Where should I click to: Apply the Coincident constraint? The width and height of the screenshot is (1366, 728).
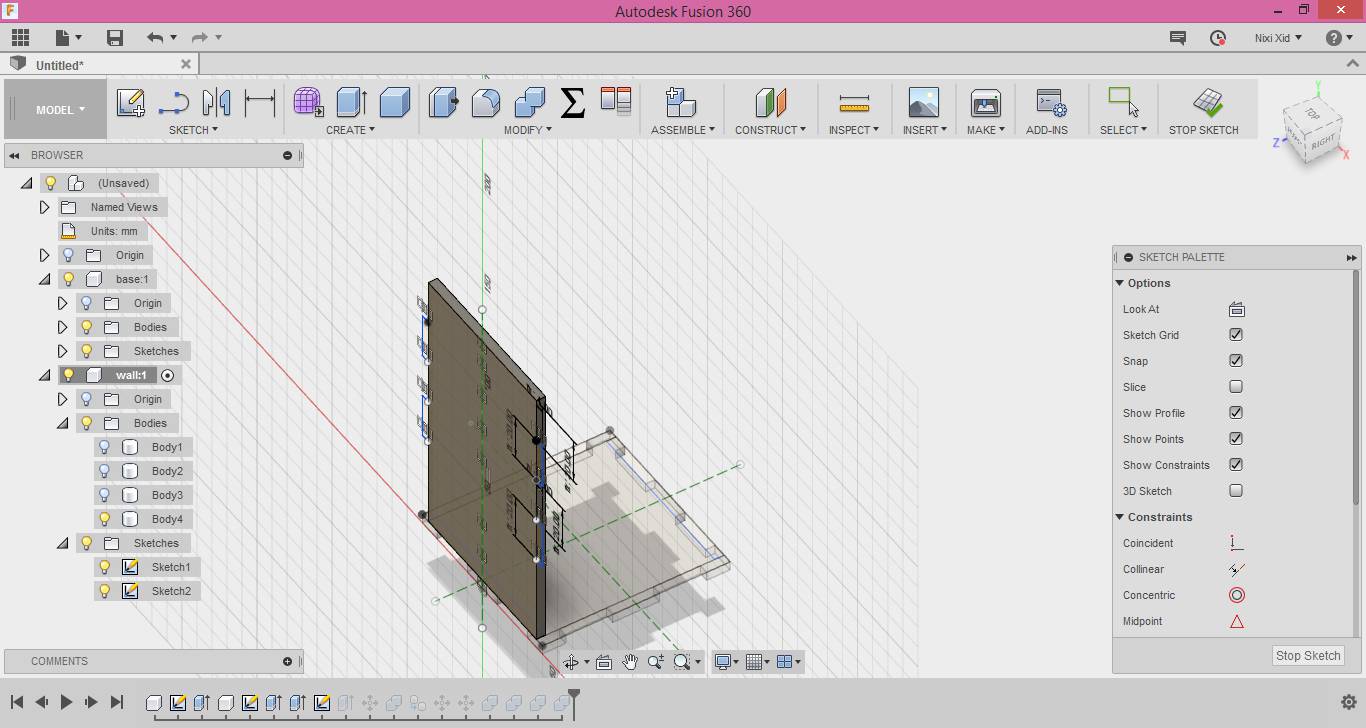1237,543
